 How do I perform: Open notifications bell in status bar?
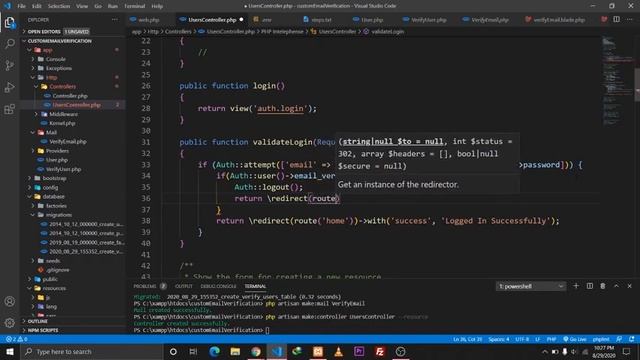tap(632, 339)
